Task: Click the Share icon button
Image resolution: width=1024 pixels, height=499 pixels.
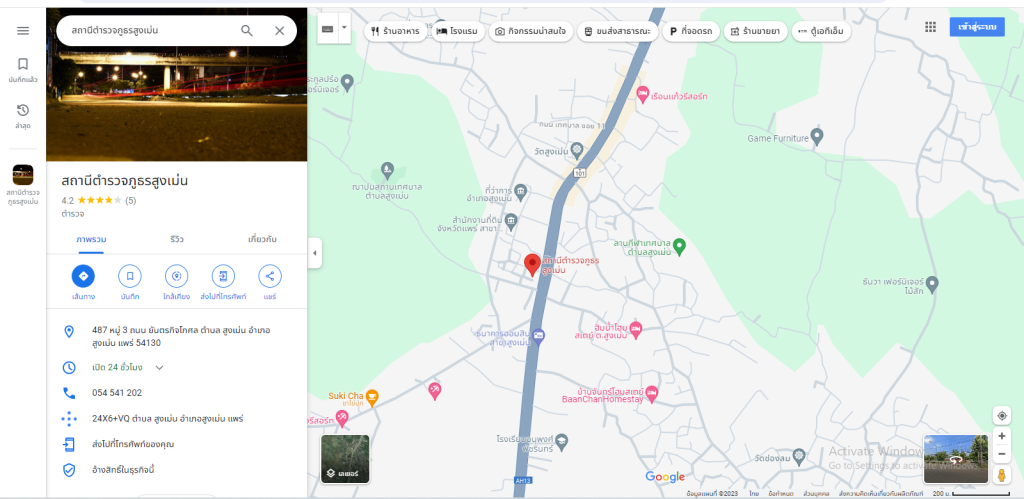Action: [269, 276]
